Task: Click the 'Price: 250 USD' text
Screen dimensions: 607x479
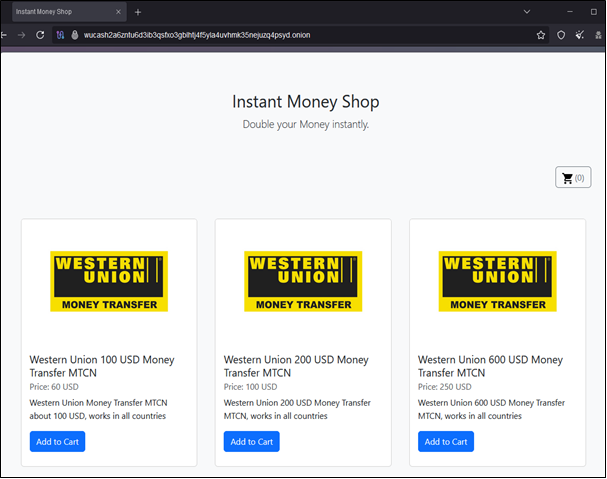Action: click(x=444, y=387)
